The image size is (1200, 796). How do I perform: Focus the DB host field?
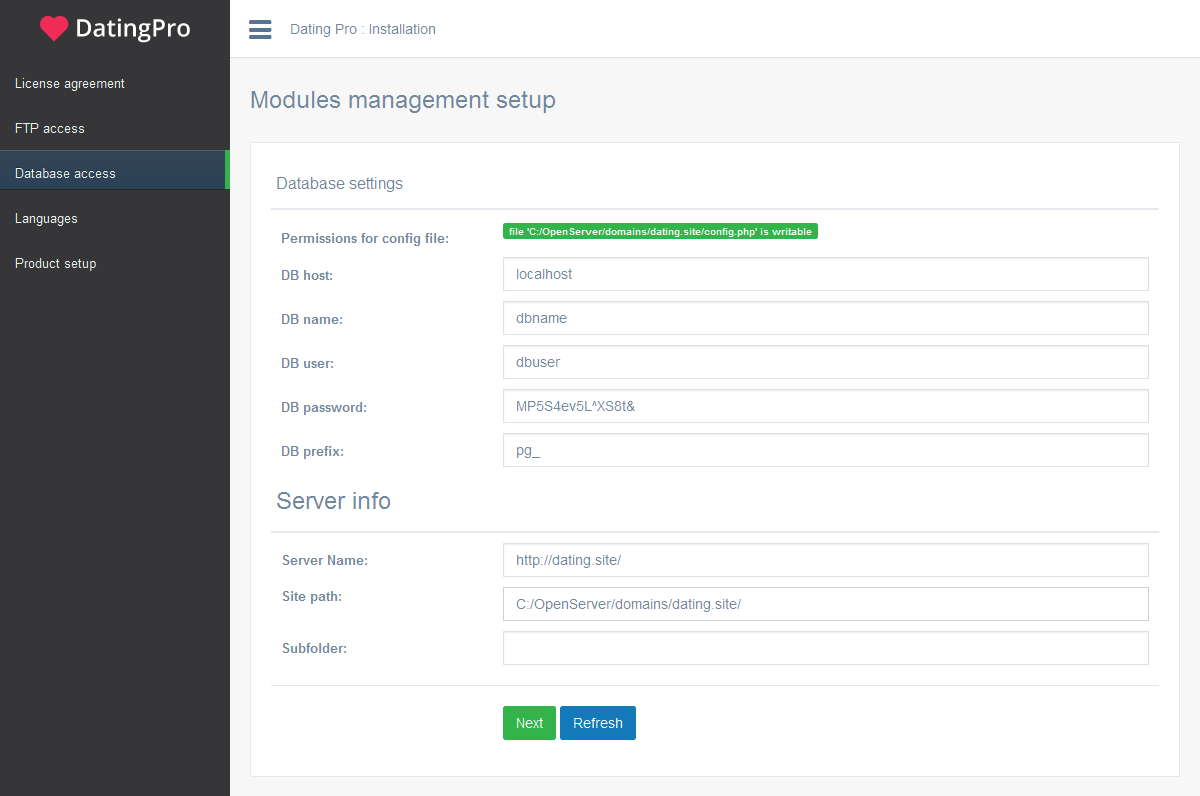click(825, 274)
